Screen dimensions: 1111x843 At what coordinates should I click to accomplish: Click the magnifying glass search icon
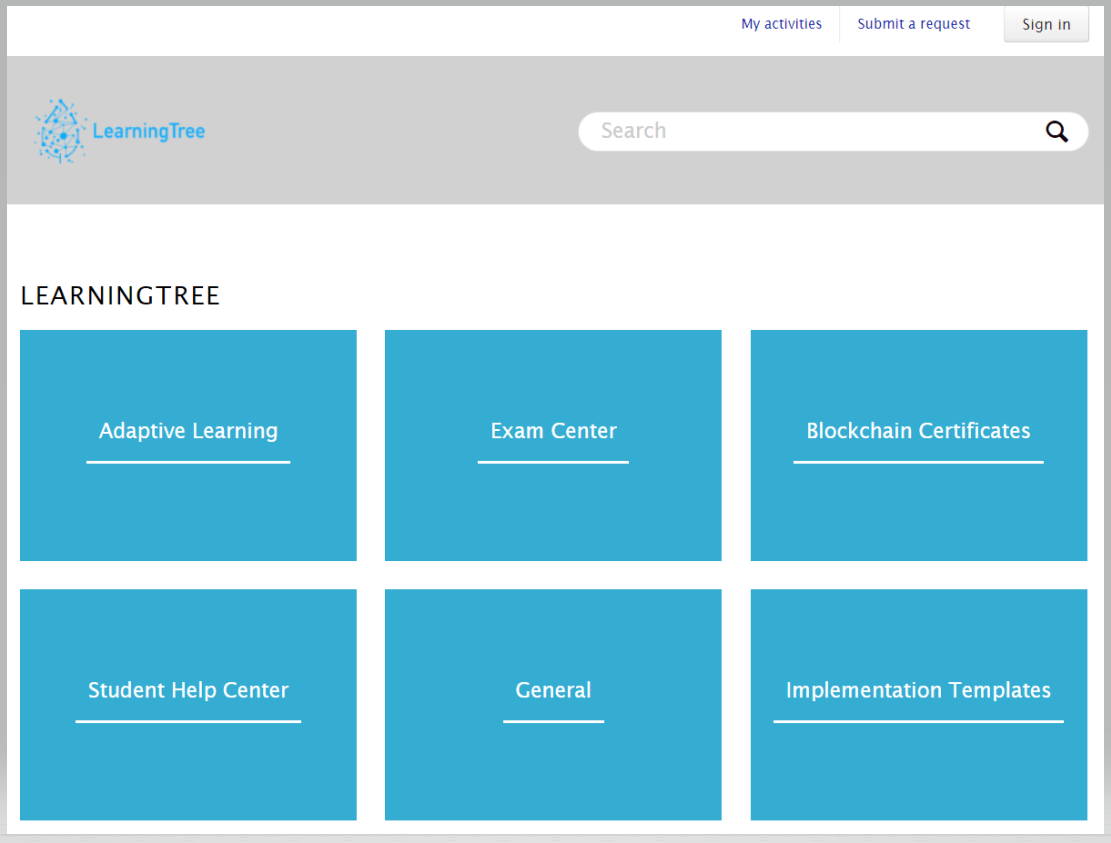[1056, 131]
